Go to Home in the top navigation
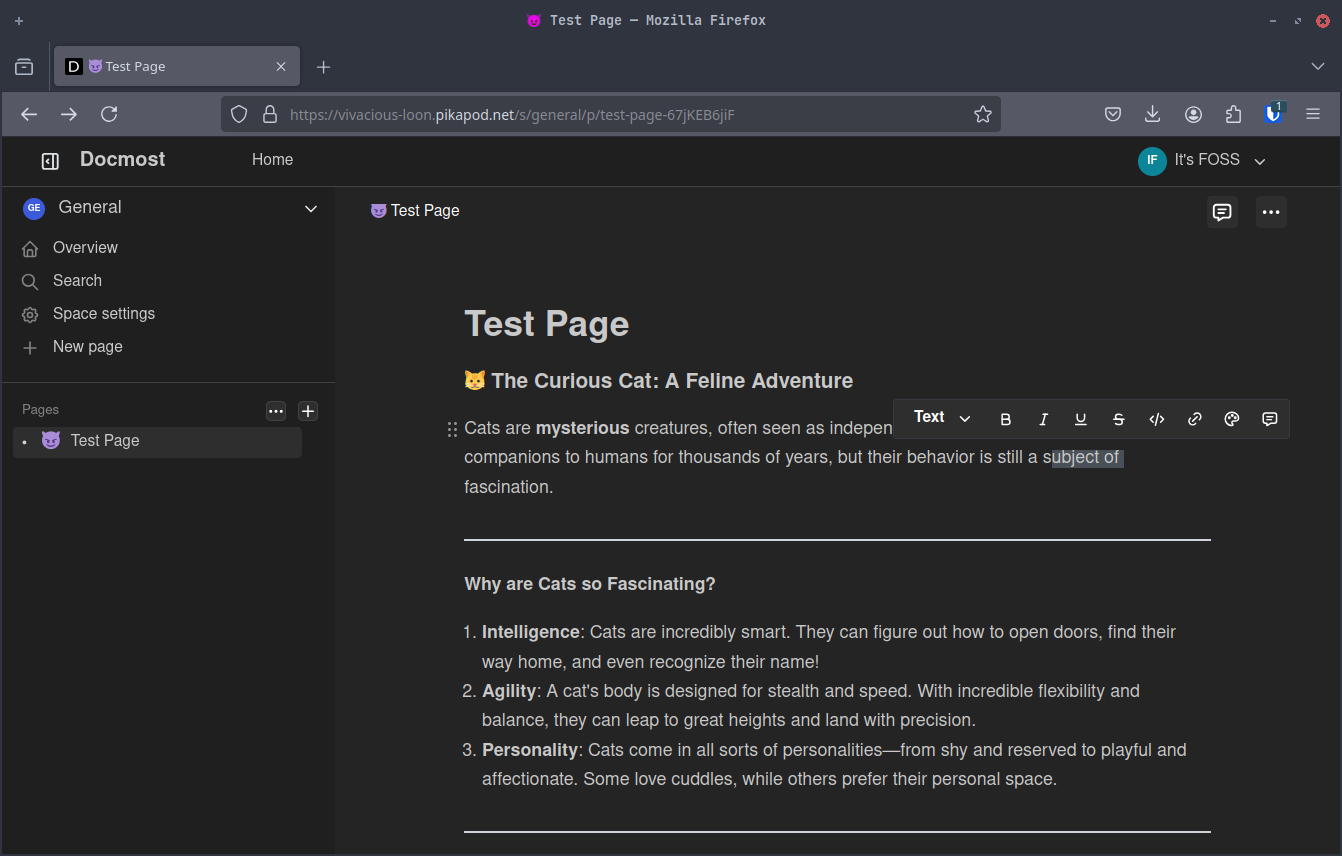This screenshot has height=856, width=1342. point(272,159)
